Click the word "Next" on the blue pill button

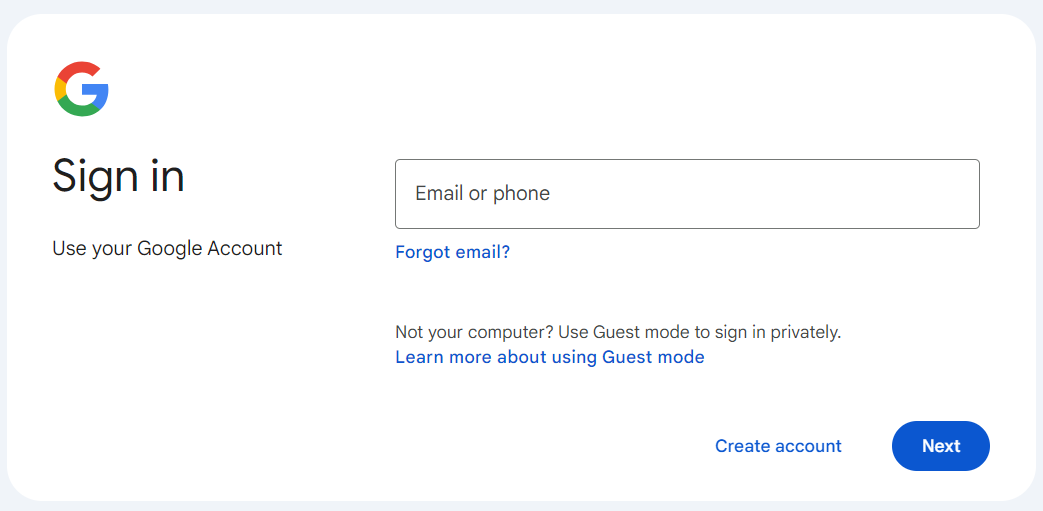click(941, 446)
